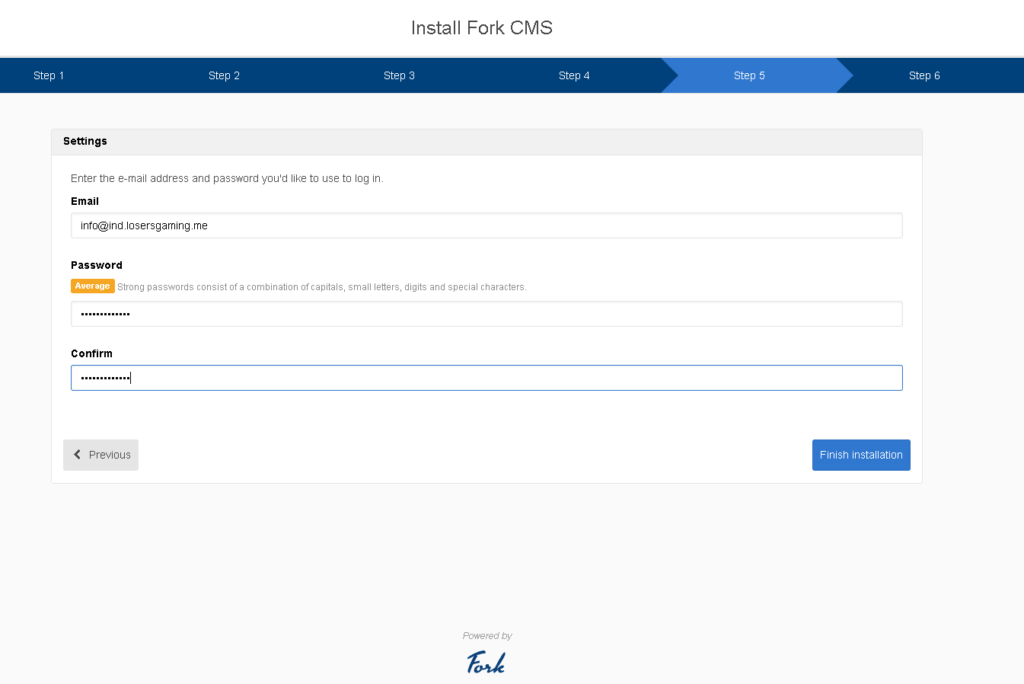Click the Install Fork CMS title
The width and height of the screenshot is (1024, 684).
tap(481, 28)
